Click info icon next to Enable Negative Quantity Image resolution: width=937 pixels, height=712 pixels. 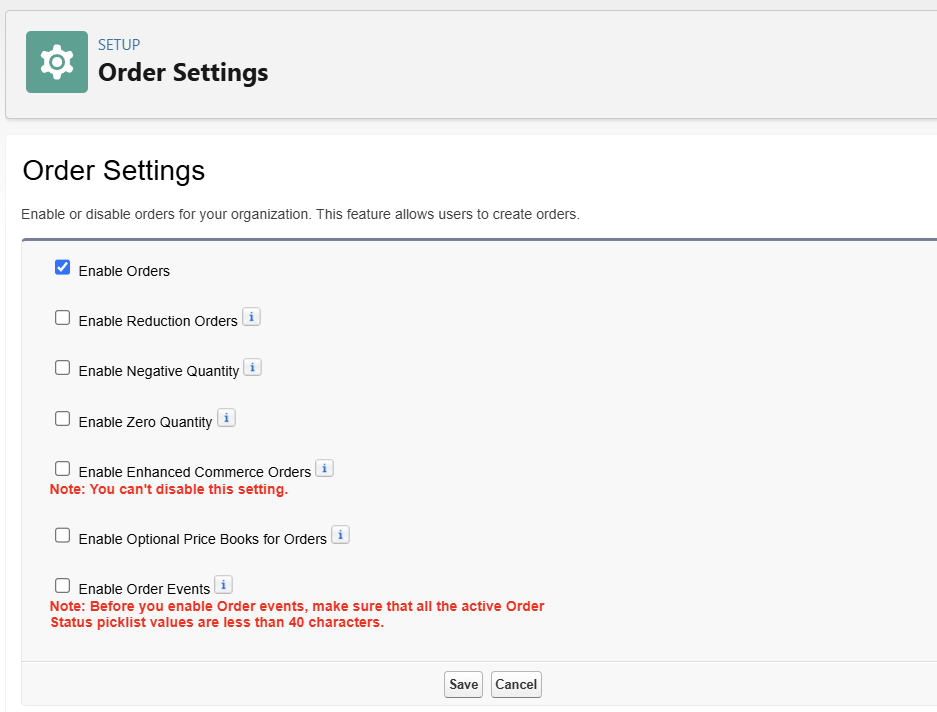click(253, 367)
